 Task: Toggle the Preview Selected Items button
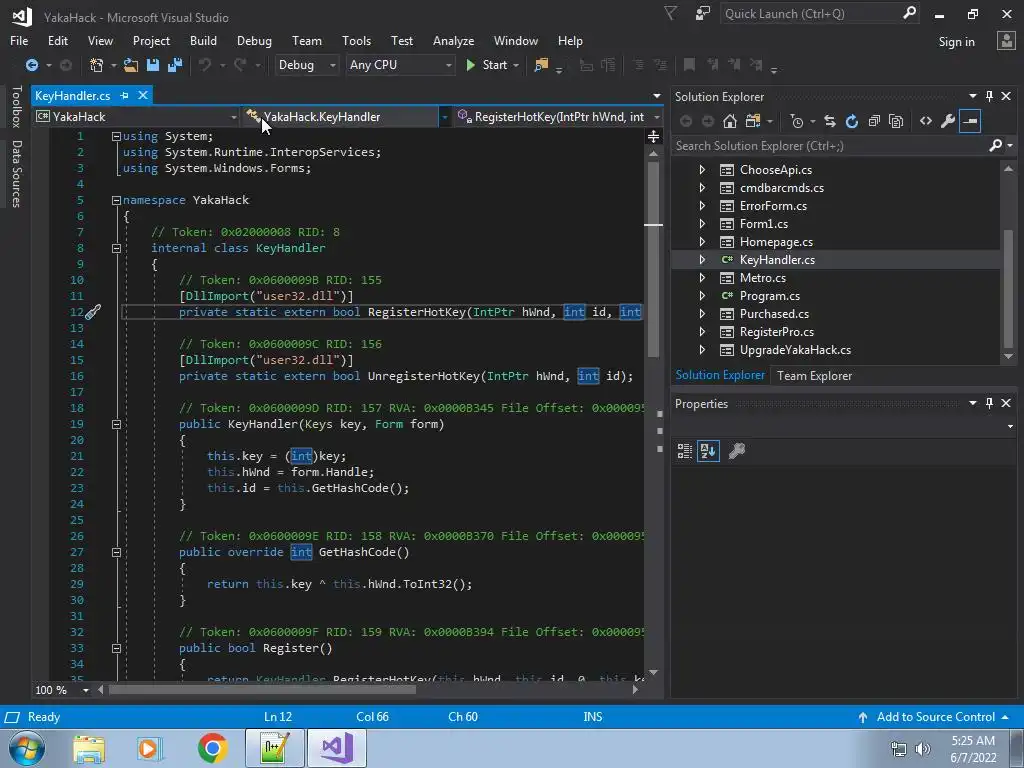point(970,121)
